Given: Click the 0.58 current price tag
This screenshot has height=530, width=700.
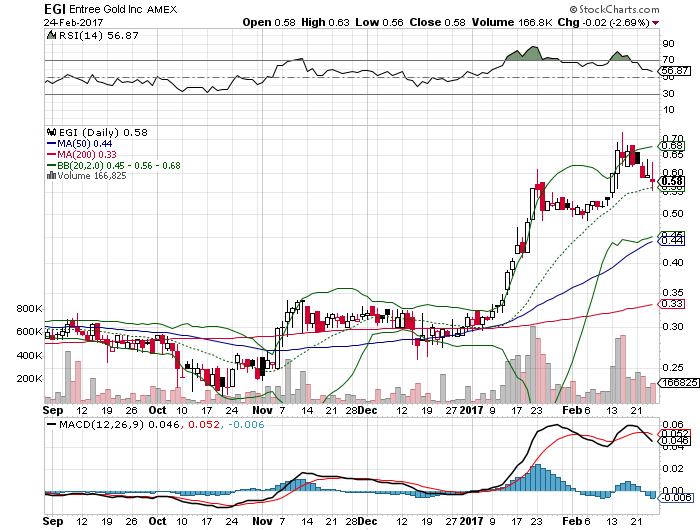Looking at the screenshot, I should tap(671, 180).
